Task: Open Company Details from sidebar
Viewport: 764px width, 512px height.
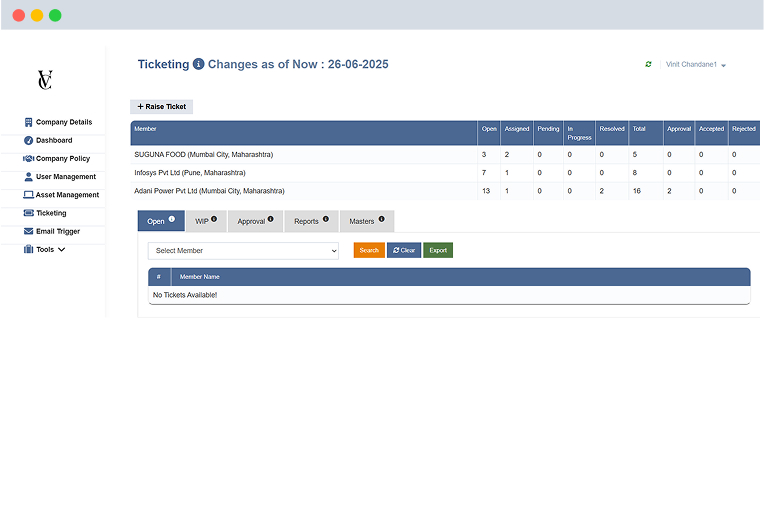Action: 64,122
